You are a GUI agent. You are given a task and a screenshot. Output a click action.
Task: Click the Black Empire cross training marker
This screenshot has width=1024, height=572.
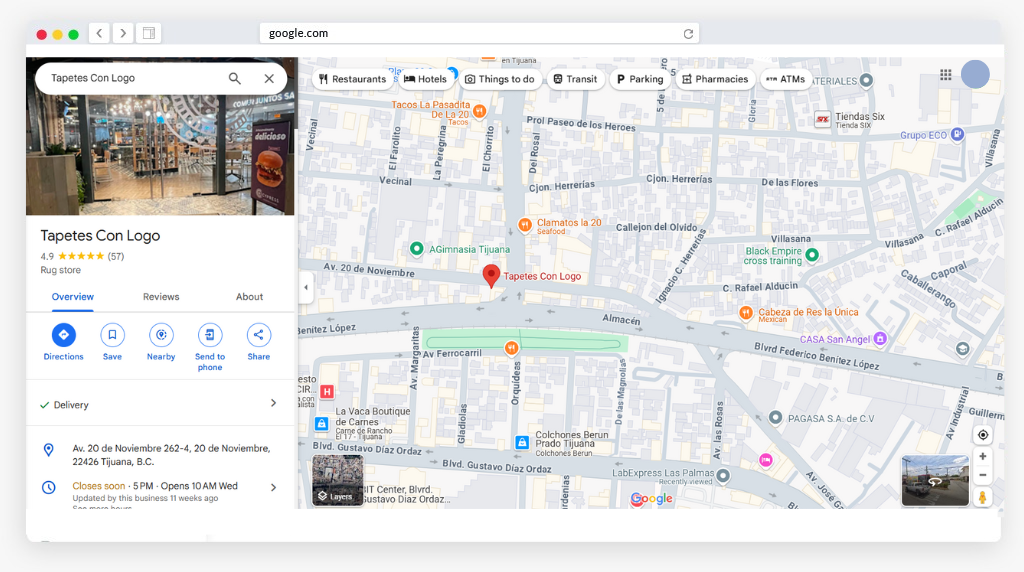812,255
